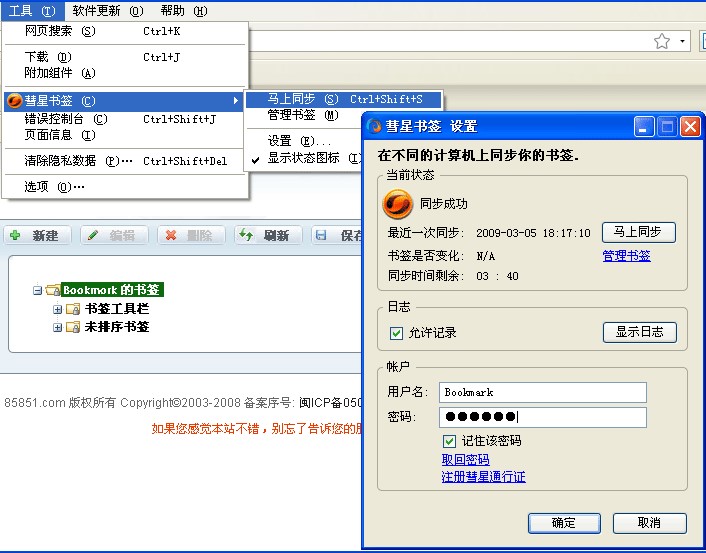The image size is (706, 553).
Task: Click the Bookmark 的书签 root folder icon
Action: pos(53,290)
